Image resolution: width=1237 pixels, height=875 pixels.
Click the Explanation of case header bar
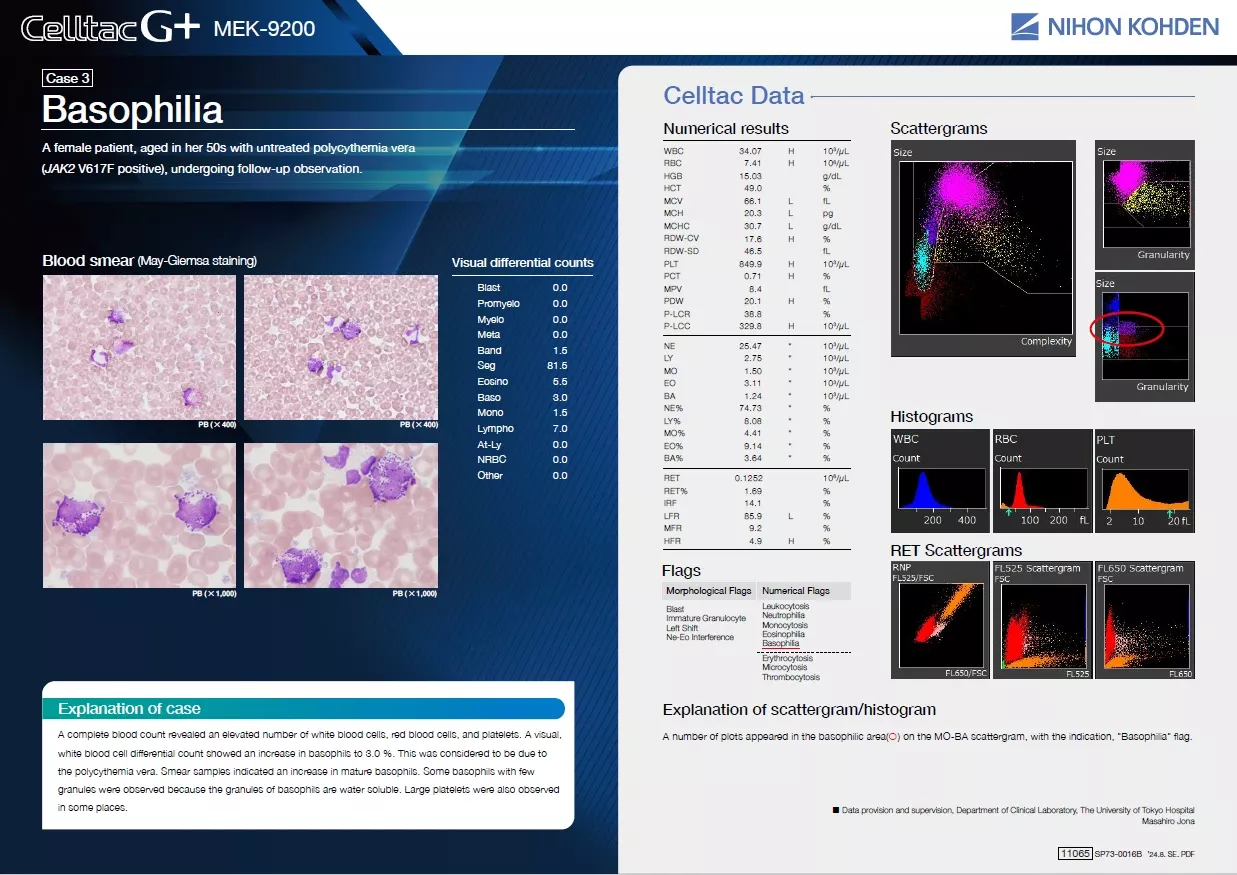point(303,709)
